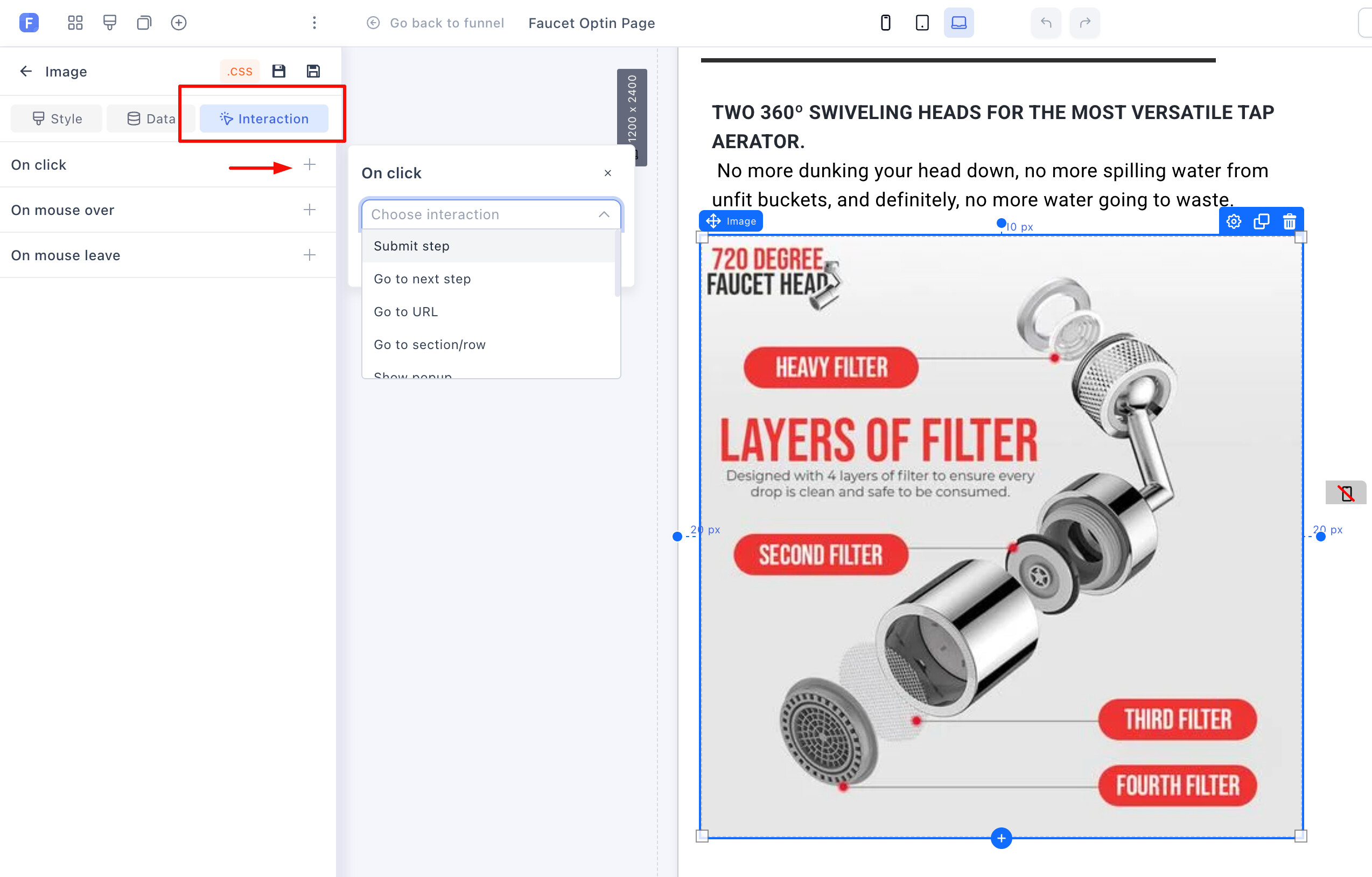
Task: Click the right margin handle dot
Action: coord(1321,536)
